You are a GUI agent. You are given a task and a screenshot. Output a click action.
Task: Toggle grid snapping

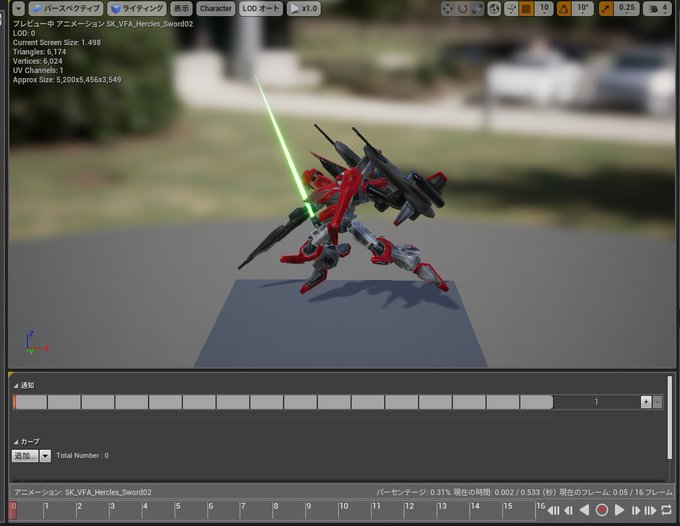[526, 8]
